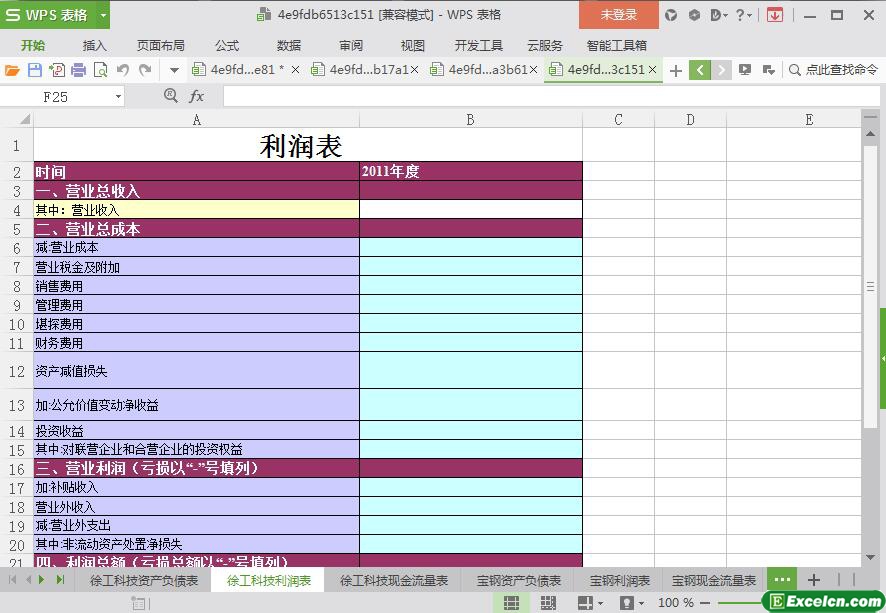
Task: Open a new document tab with plus
Action: (676, 70)
